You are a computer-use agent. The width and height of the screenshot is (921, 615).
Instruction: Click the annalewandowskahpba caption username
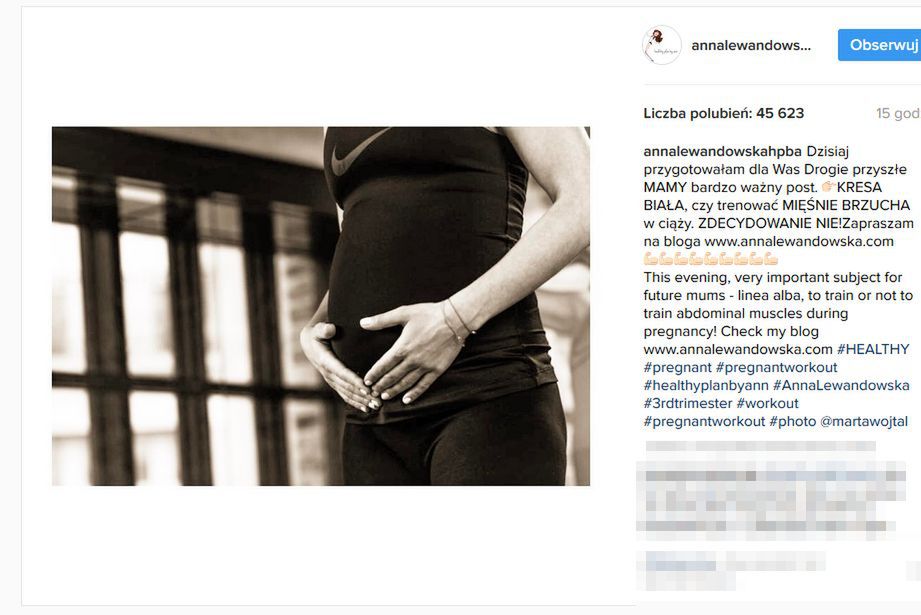tap(722, 151)
